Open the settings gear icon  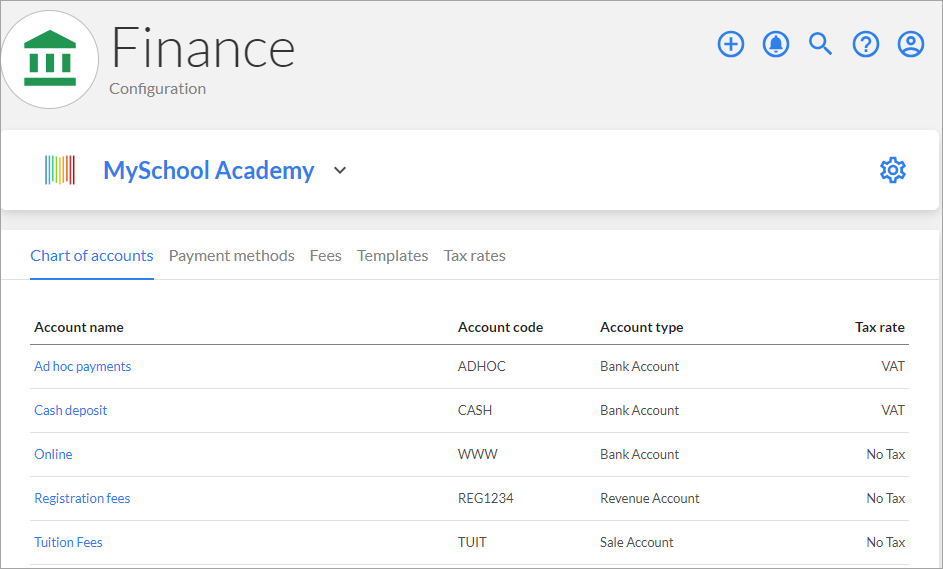[893, 170]
